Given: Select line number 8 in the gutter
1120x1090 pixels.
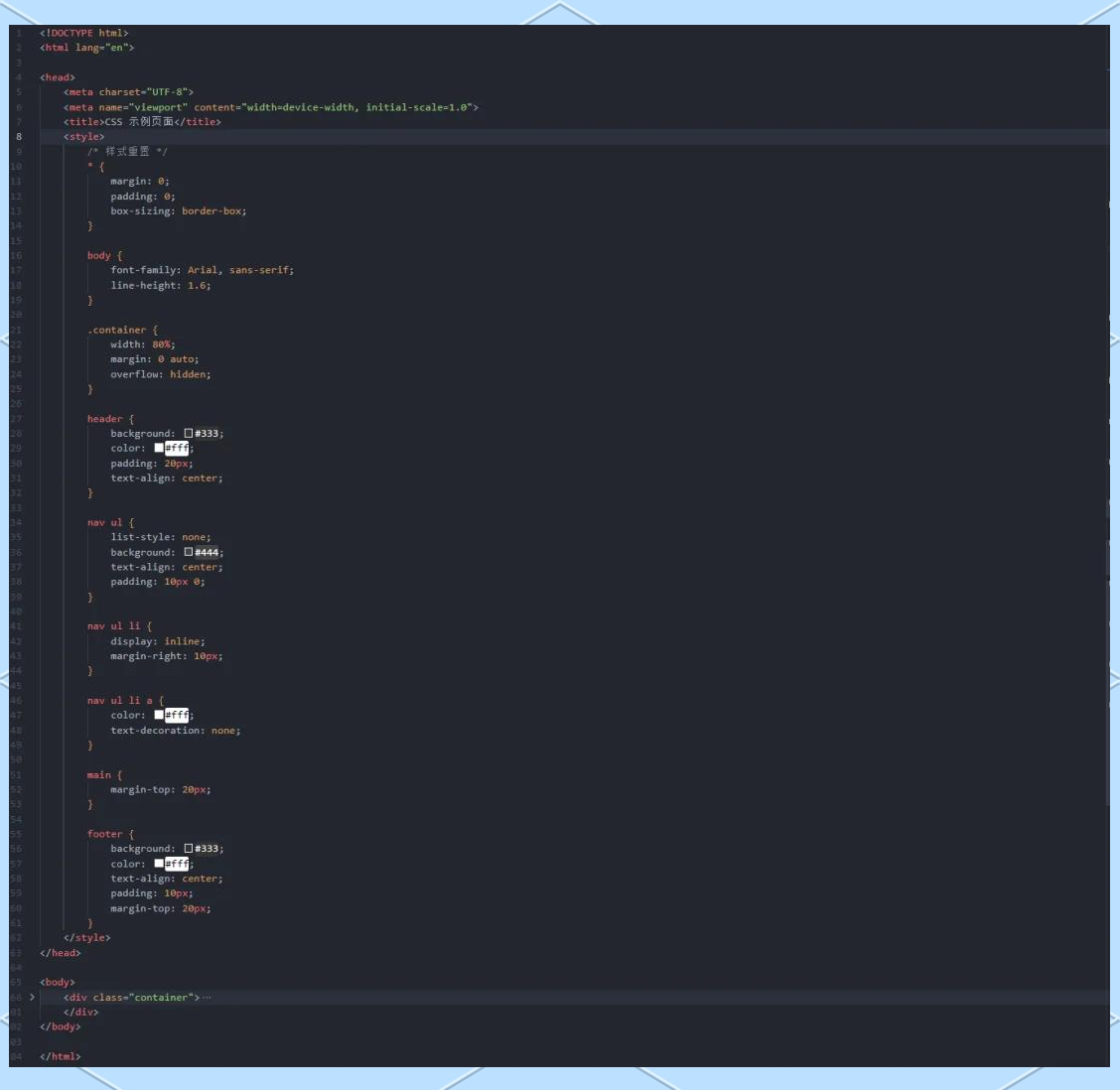Looking at the screenshot, I should (x=18, y=137).
